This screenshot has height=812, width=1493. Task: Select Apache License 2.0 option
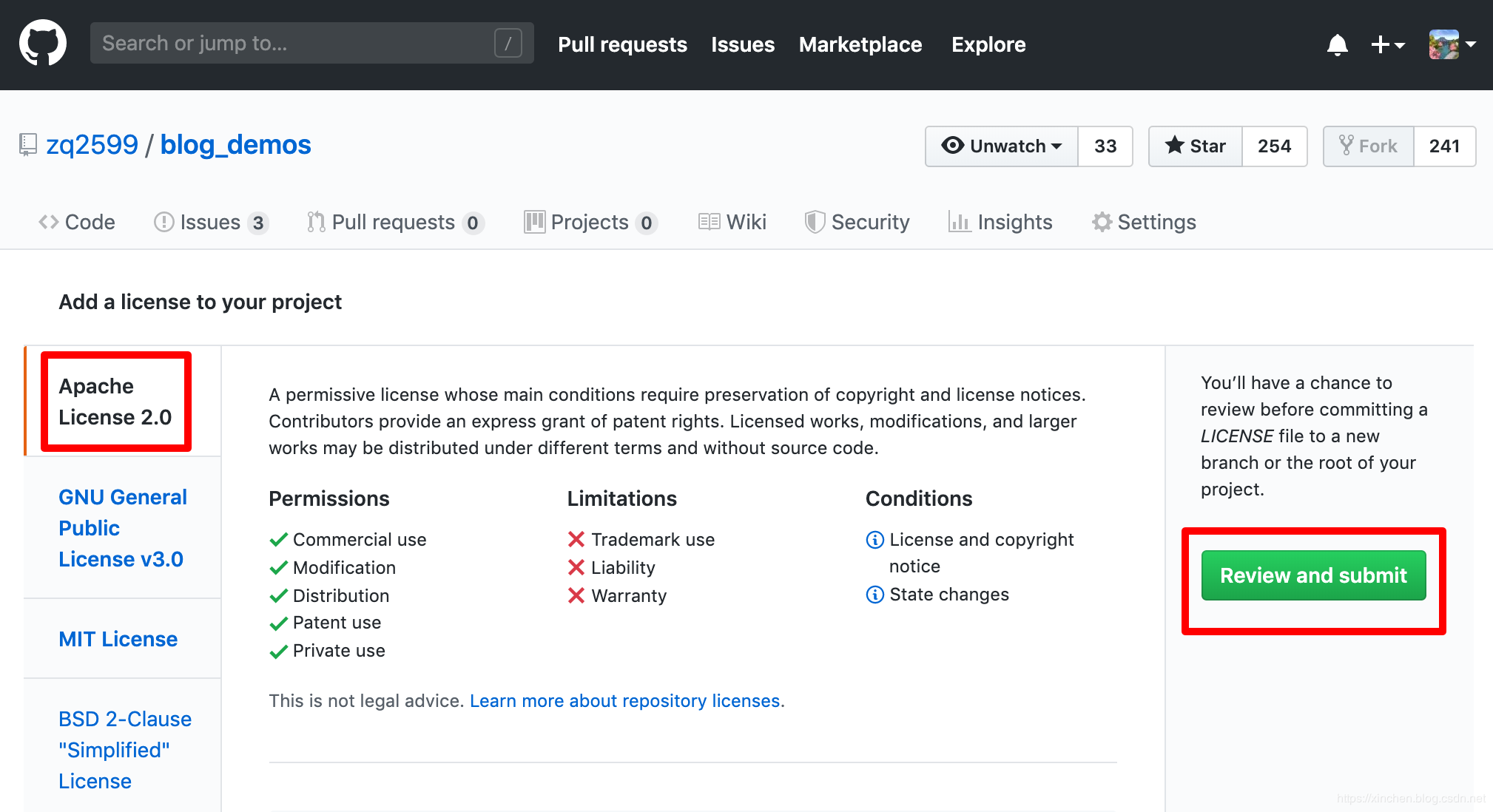coord(115,401)
